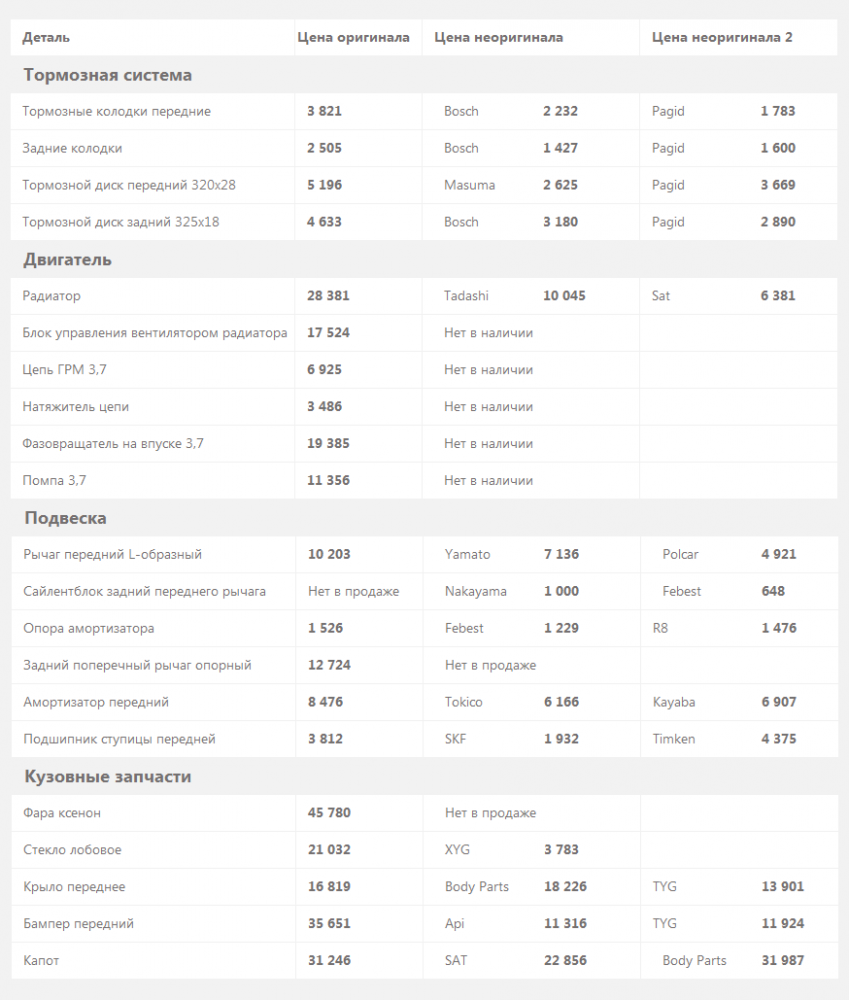Select the "Тормозные колодки передние" part name

click(116, 111)
